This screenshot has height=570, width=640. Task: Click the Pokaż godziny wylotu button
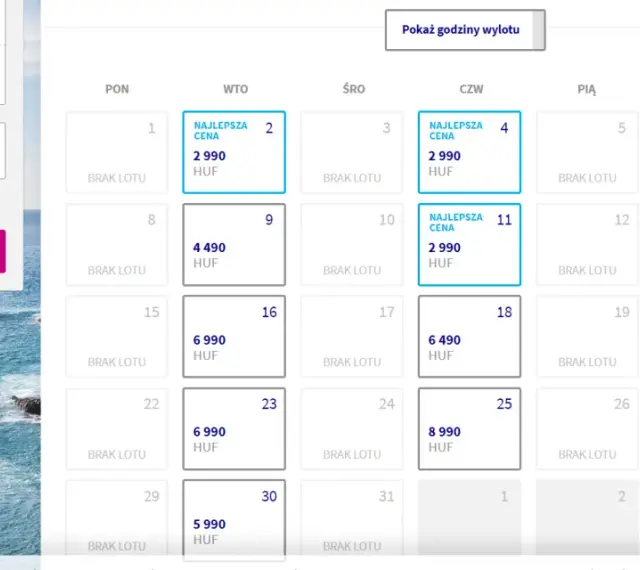pos(465,30)
